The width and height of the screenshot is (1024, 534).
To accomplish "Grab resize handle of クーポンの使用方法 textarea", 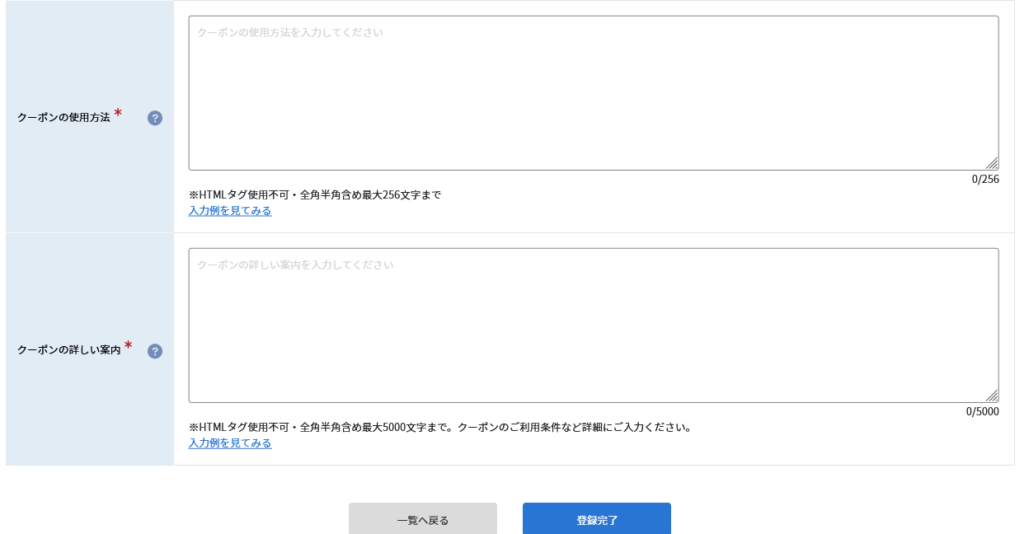I will tap(992, 164).
